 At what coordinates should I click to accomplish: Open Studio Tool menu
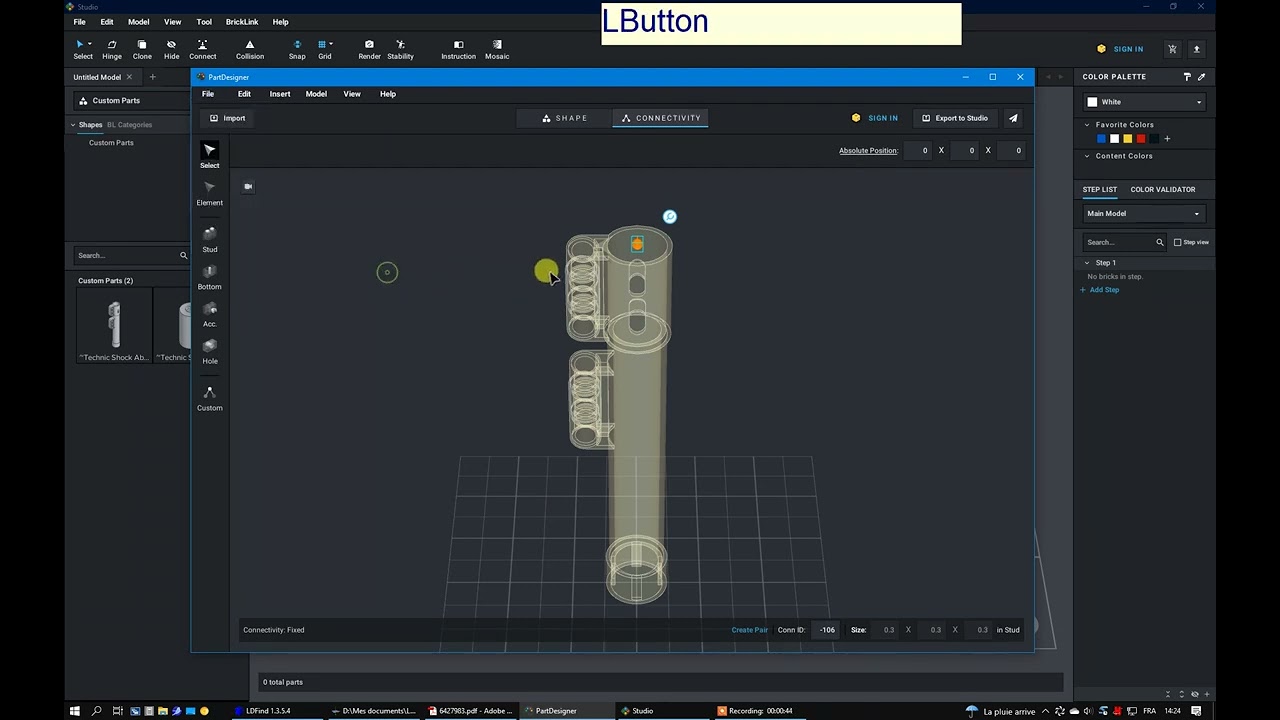[204, 22]
